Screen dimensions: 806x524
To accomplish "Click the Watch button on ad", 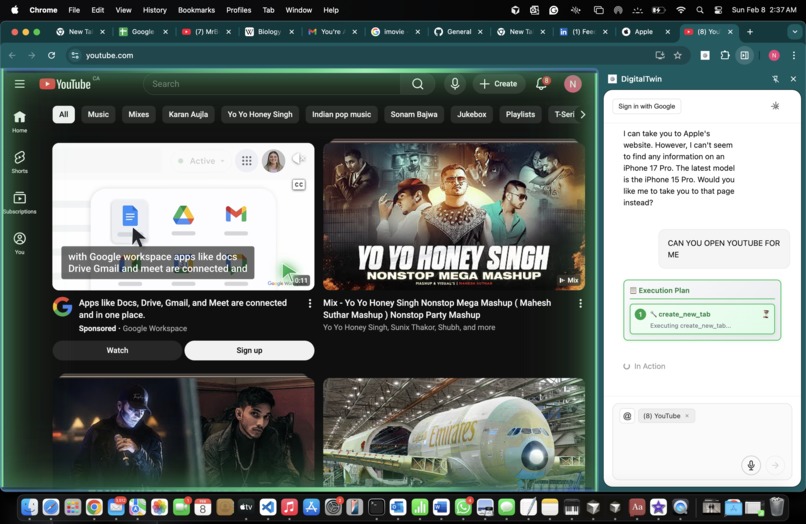I will coord(117,350).
